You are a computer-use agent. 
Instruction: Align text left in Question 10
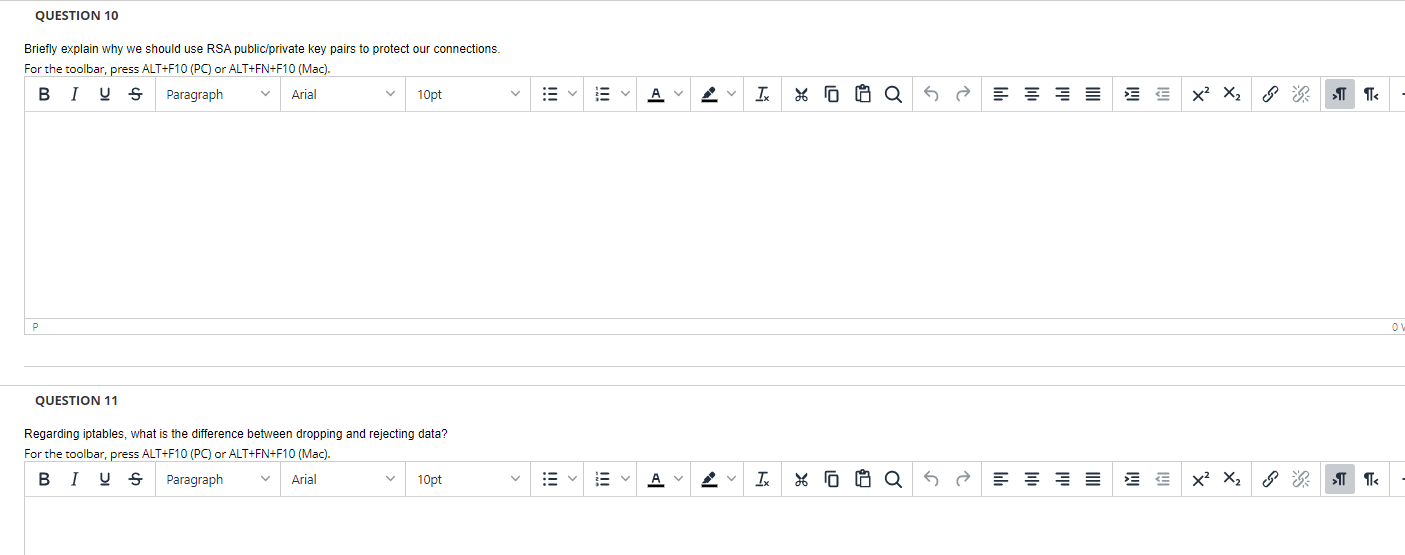coord(1001,94)
